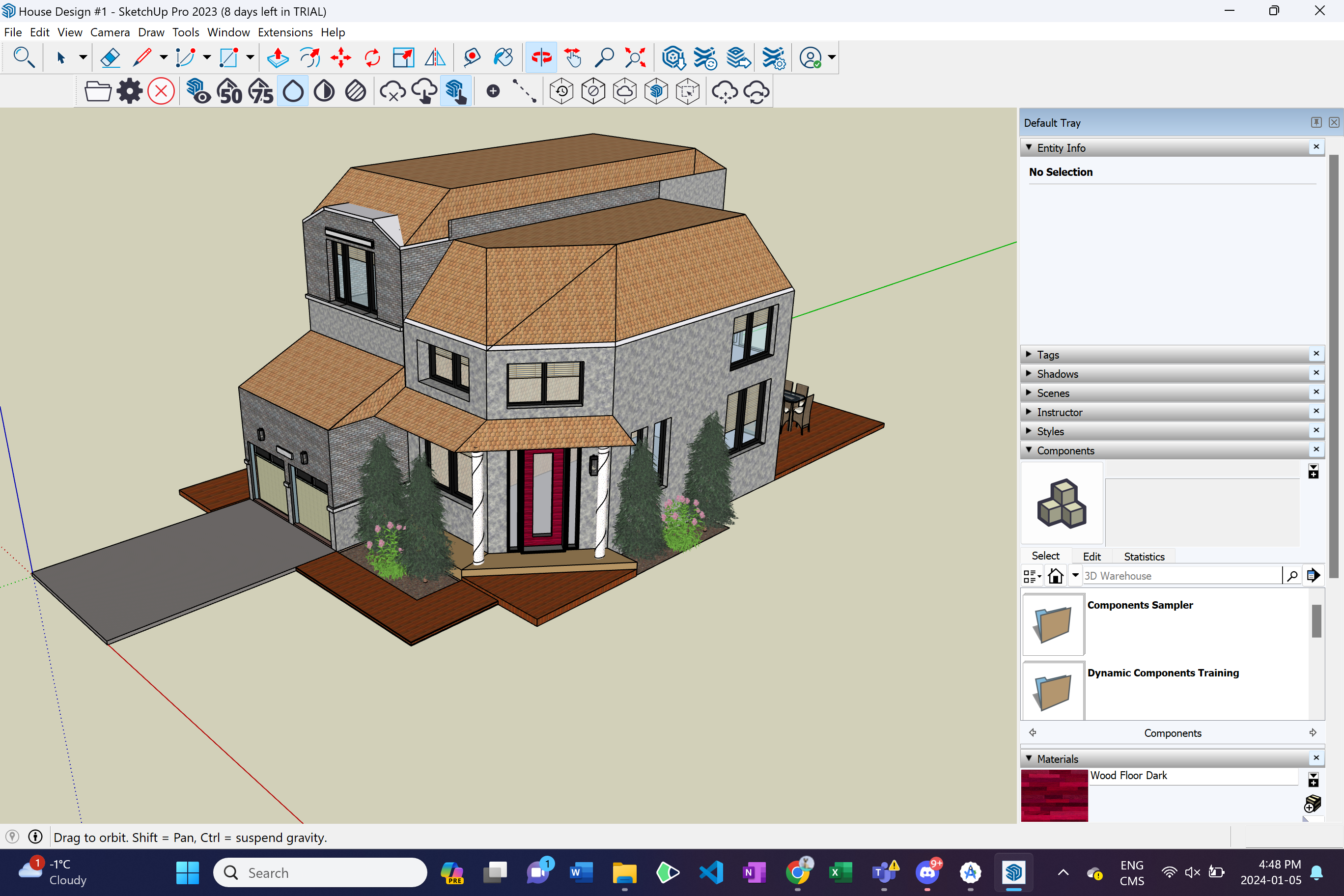1344x896 pixels.
Task: Open the Components Sampler collection
Action: 1053,624
